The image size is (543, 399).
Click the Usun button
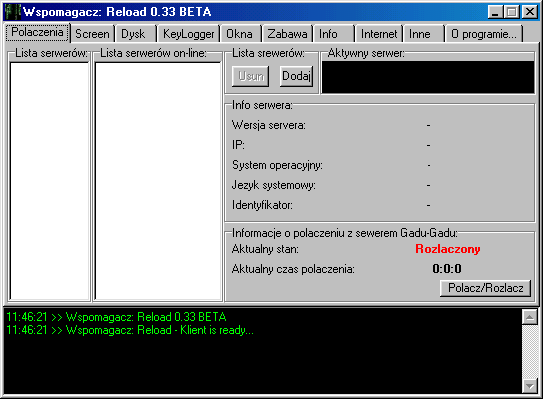click(x=251, y=76)
